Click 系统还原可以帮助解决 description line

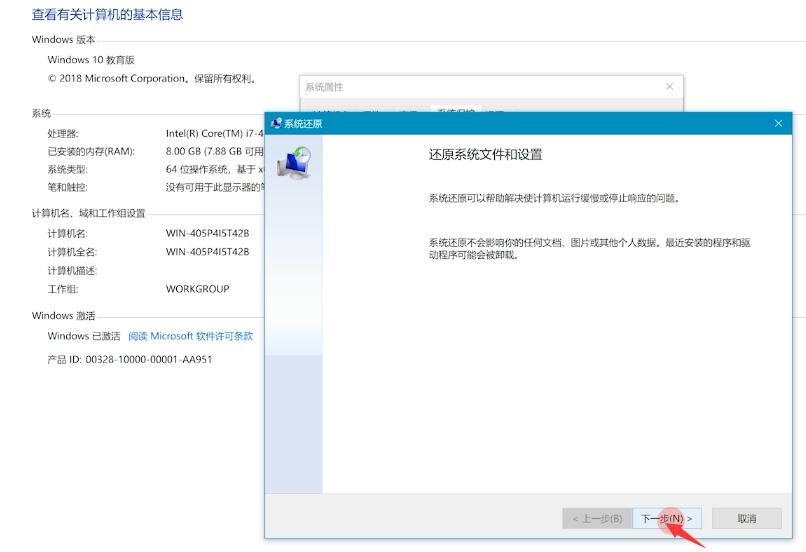coord(555,198)
